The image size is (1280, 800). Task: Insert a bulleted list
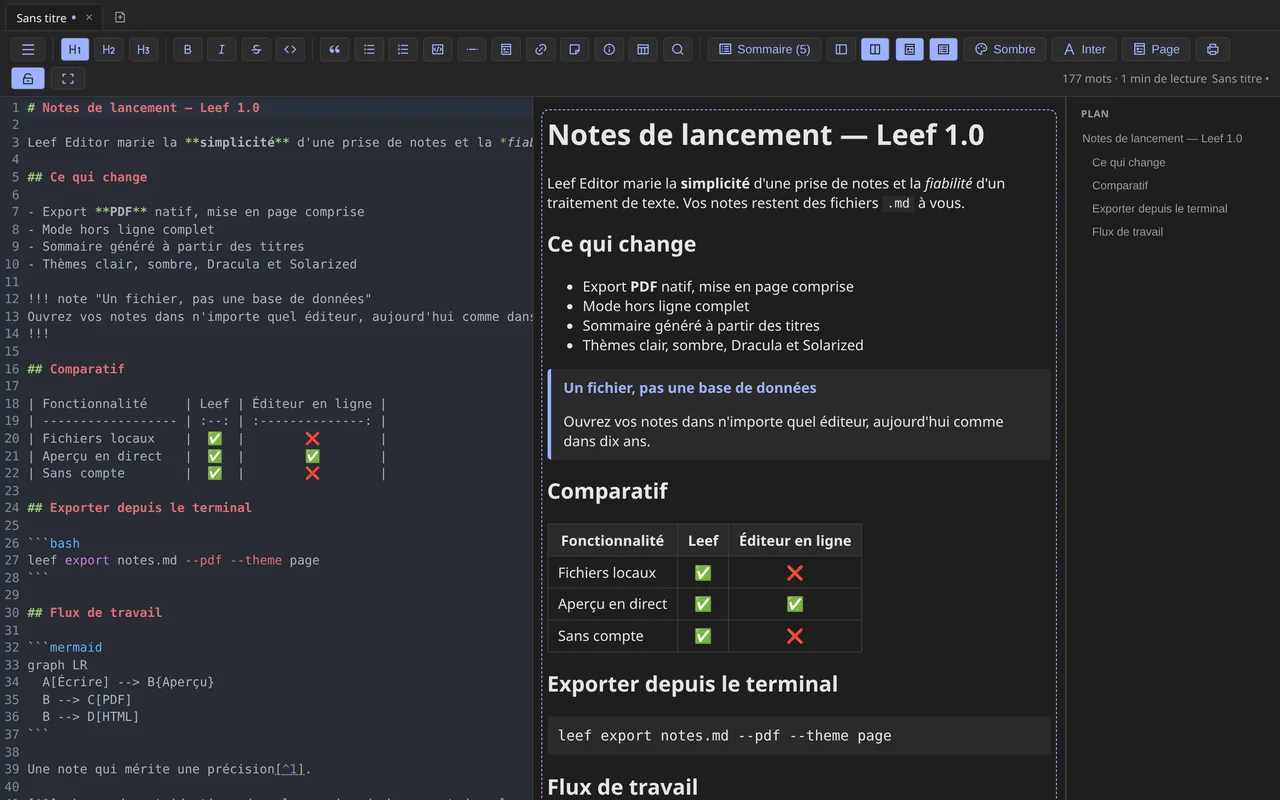[369, 49]
